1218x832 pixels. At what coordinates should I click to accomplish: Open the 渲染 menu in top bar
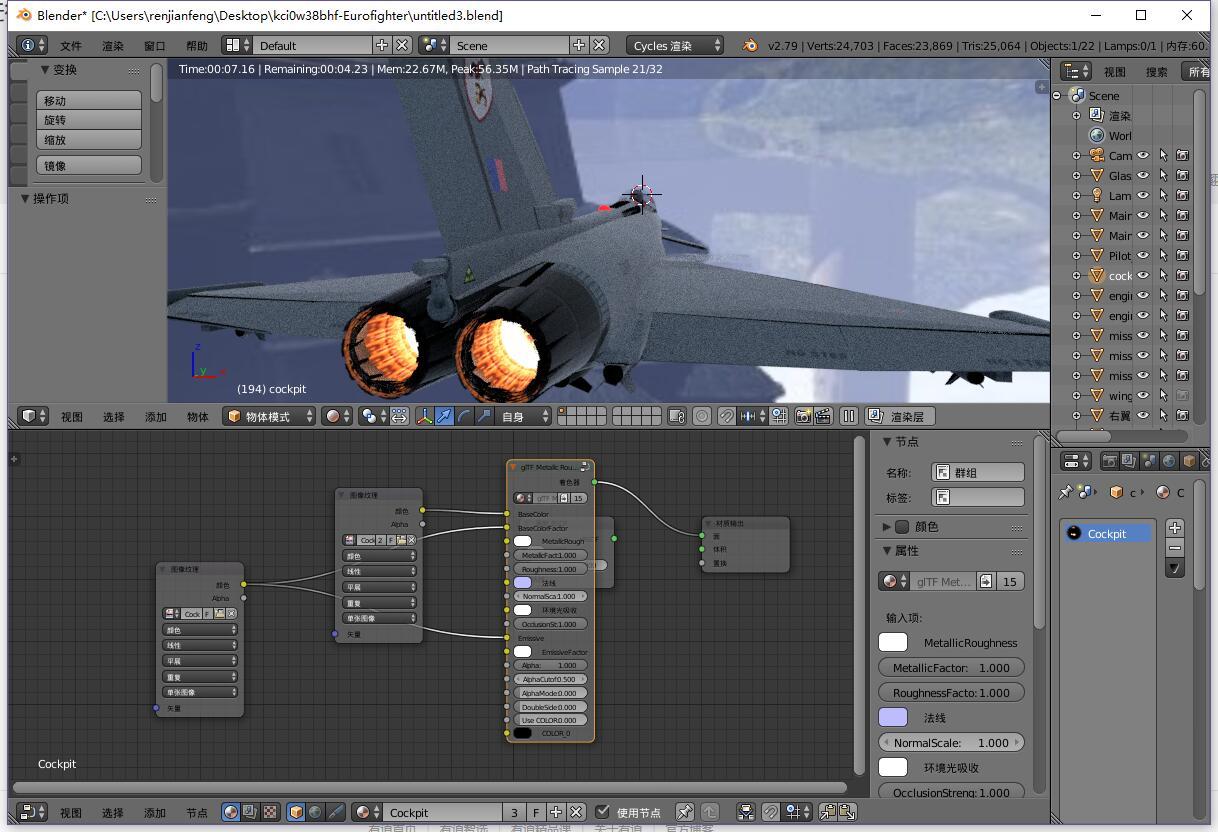(113, 46)
